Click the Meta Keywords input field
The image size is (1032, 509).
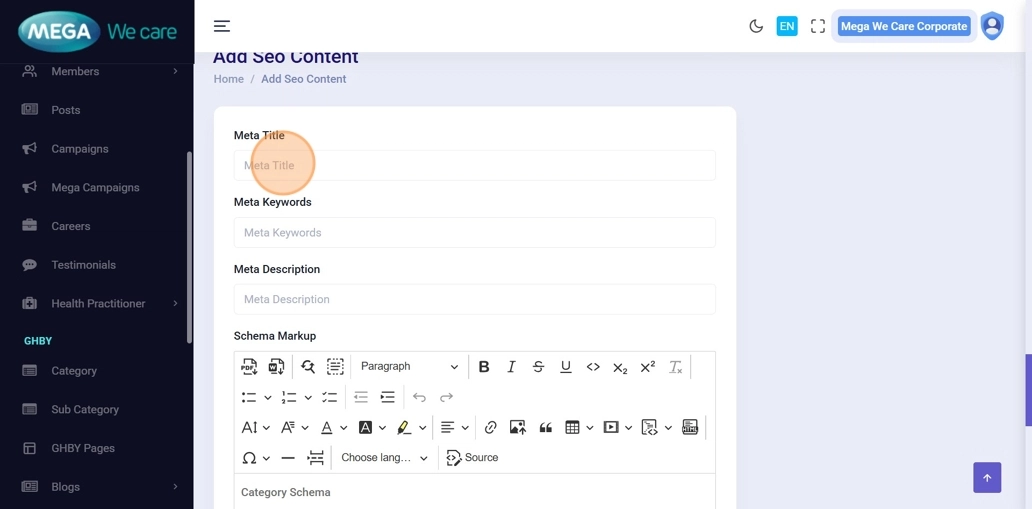point(474,233)
